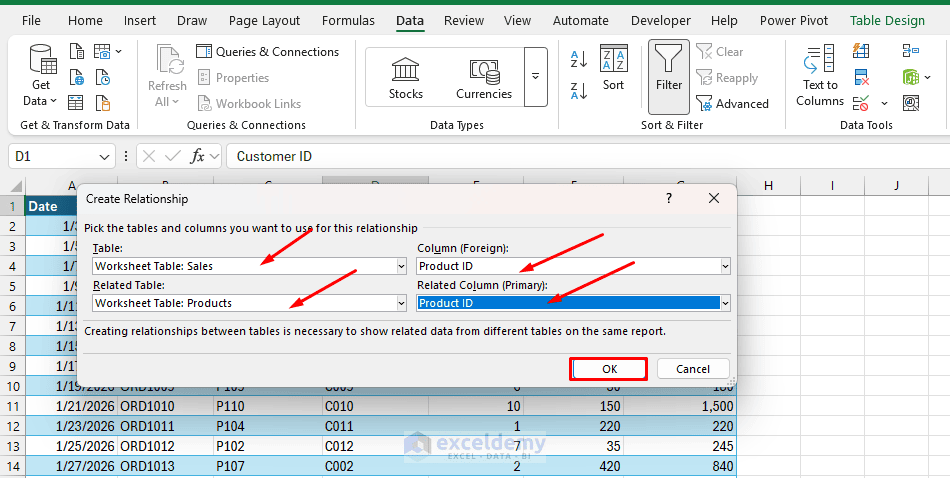
Task: Expand the Data Types gallery
Action: click(536, 77)
